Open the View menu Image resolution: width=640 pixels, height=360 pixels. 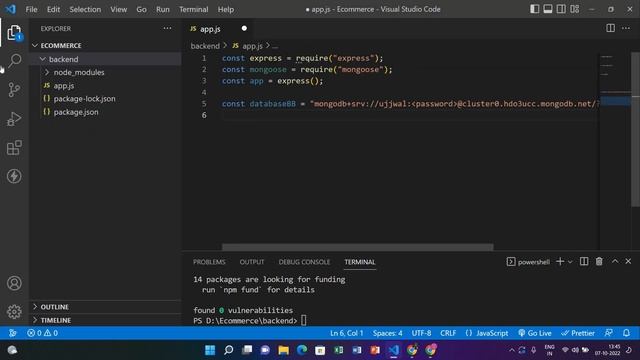click(118, 9)
